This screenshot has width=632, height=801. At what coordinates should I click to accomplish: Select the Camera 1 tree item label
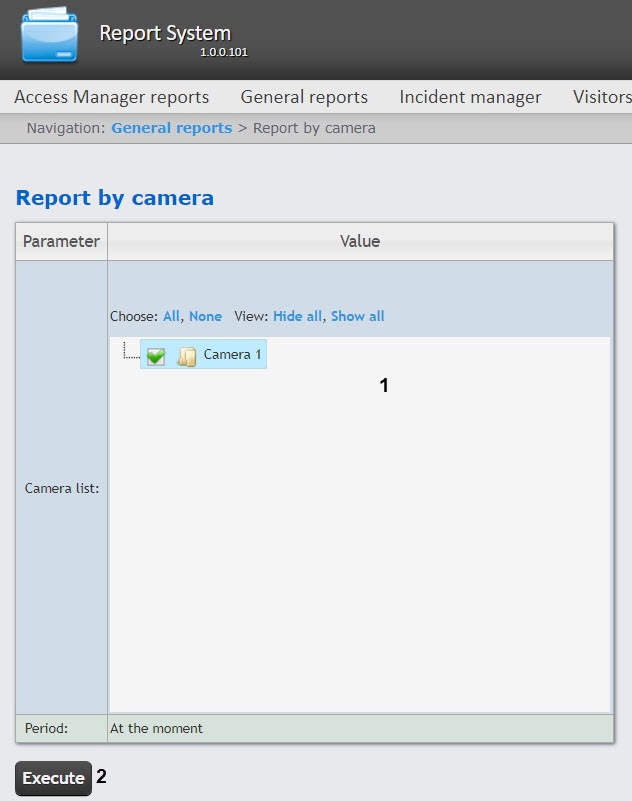click(x=232, y=355)
